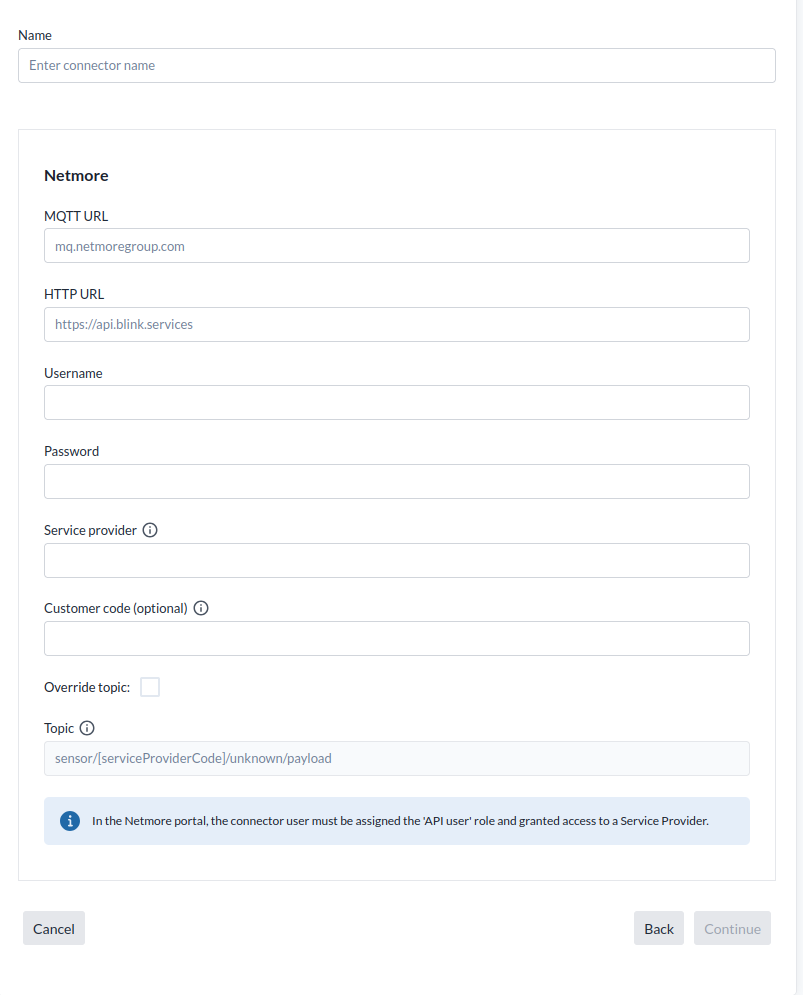
Task: Click the Service provider text box
Action: pos(396,560)
